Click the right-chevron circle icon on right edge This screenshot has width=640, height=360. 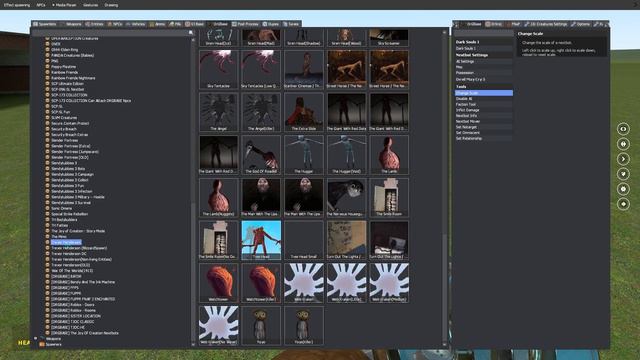pos(623,159)
